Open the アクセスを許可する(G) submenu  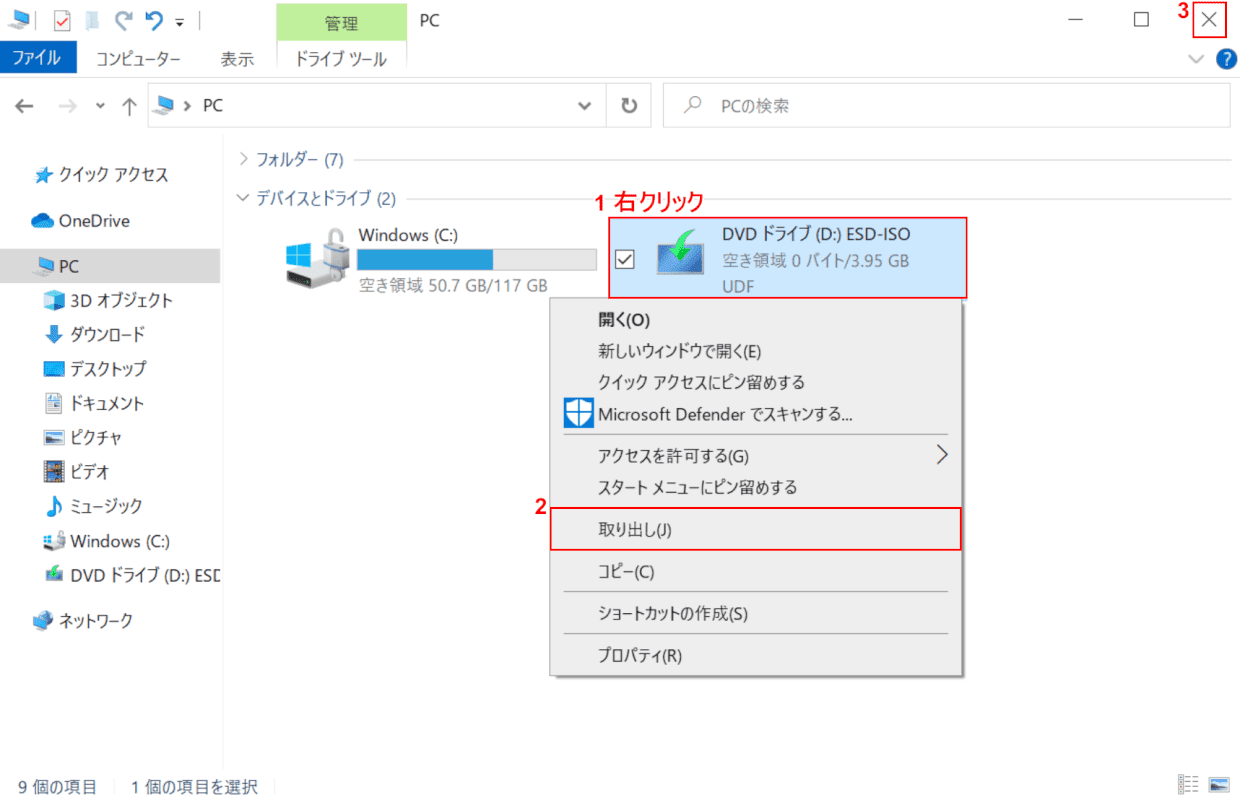point(756,456)
